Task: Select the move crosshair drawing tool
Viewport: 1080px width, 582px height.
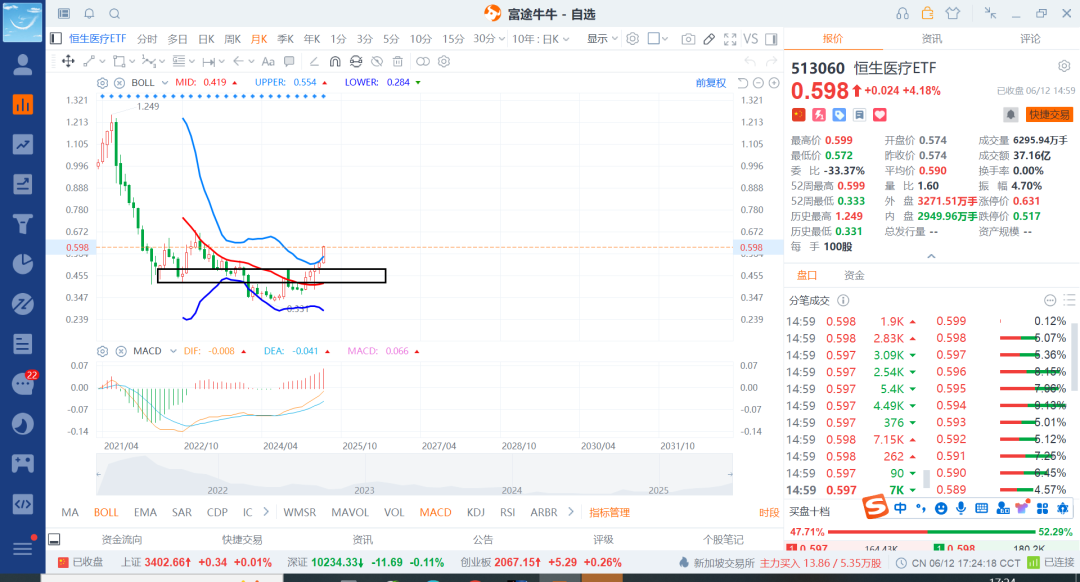Action: (68, 61)
